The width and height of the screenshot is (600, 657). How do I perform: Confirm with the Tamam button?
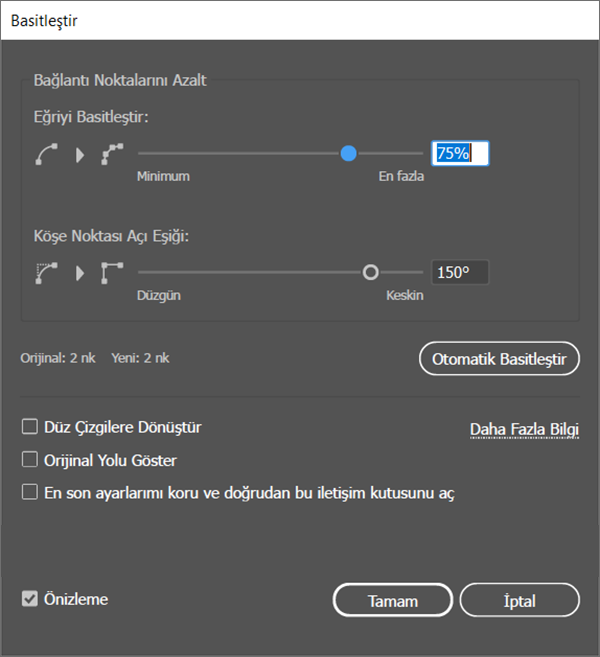[392, 601]
